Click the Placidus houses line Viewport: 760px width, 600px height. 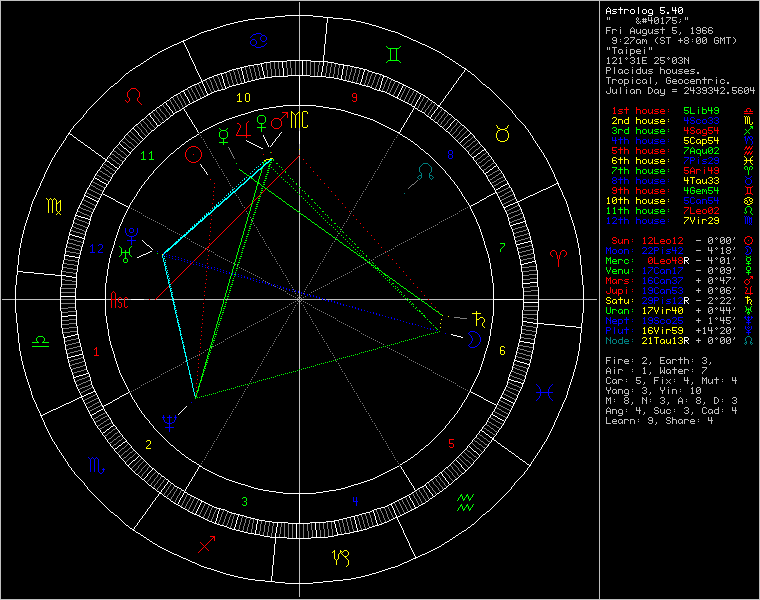pyautogui.click(x=652, y=71)
